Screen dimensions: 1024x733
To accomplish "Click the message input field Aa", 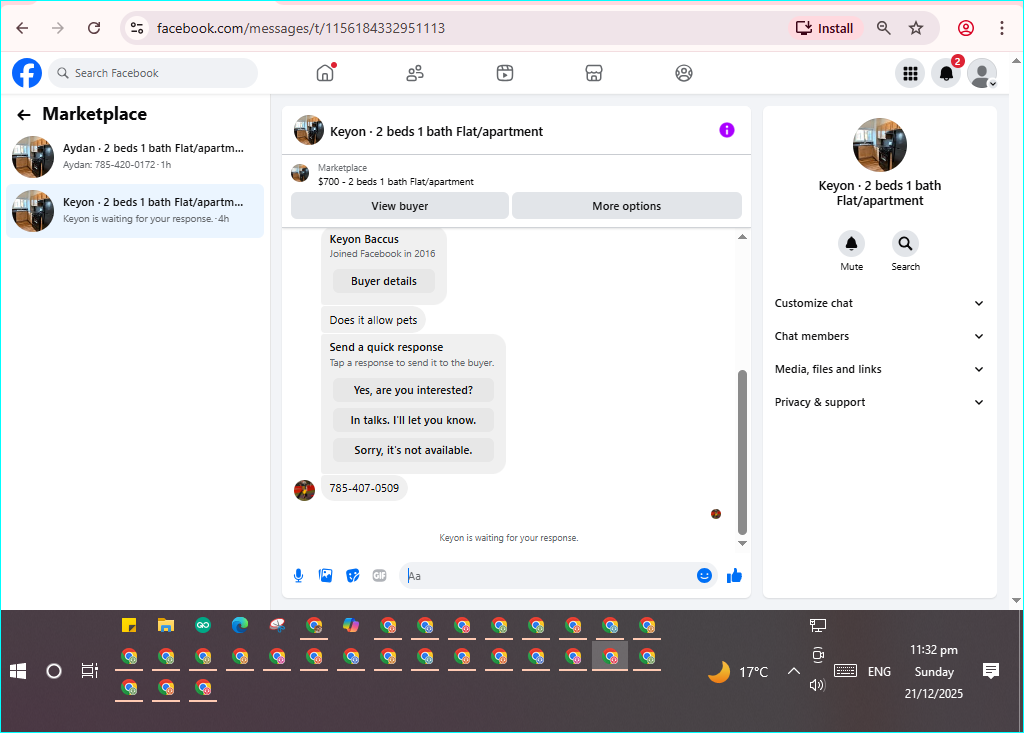I will click(x=547, y=576).
